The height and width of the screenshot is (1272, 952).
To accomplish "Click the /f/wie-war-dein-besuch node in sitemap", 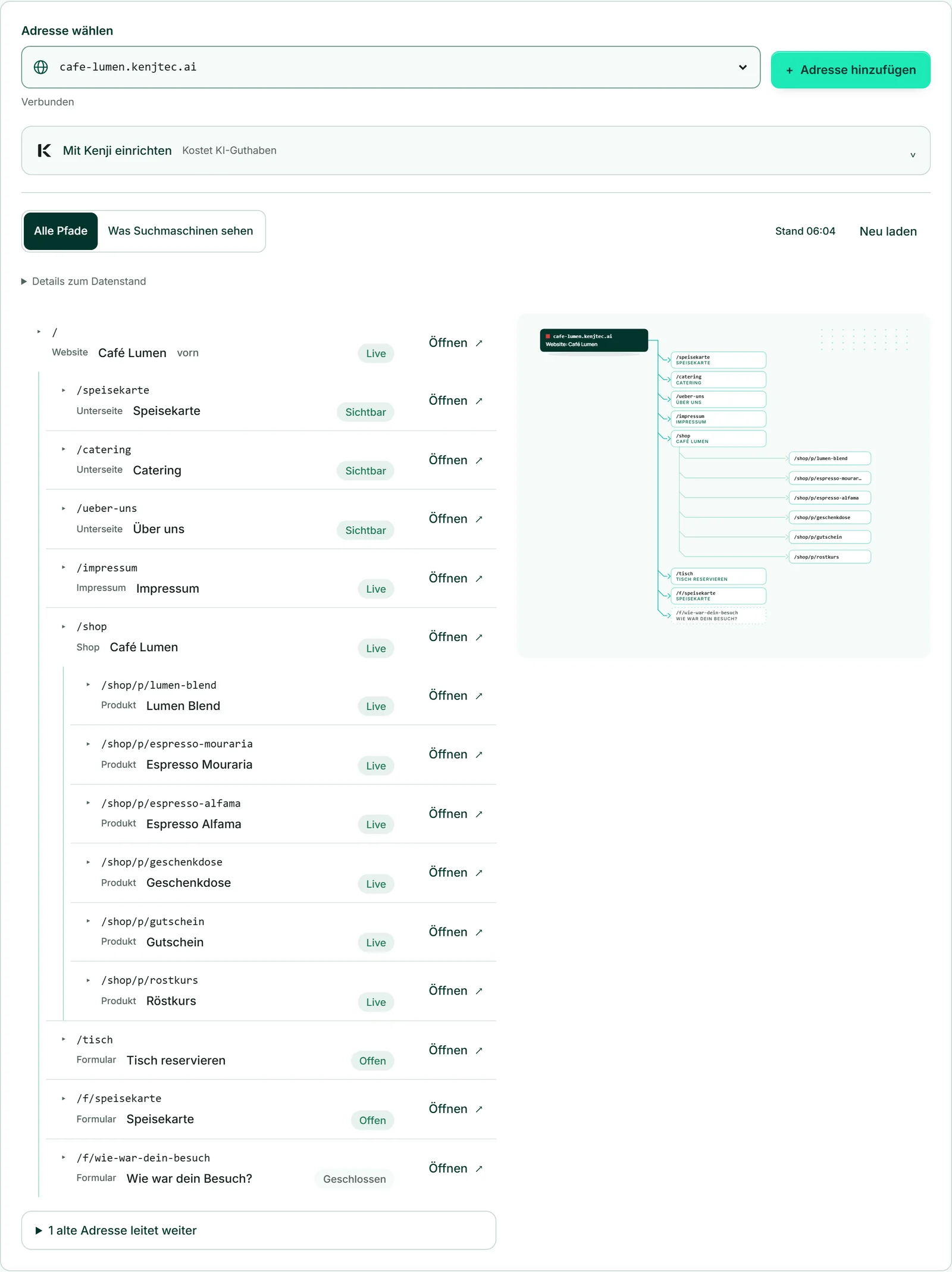I will click(x=718, y=616).
